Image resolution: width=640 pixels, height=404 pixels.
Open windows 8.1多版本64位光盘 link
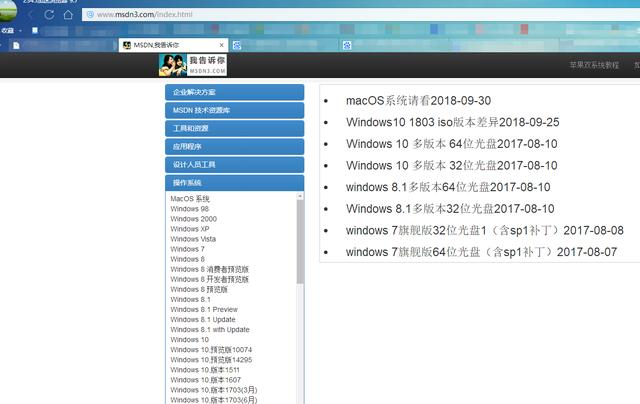[x=448, y=187]
